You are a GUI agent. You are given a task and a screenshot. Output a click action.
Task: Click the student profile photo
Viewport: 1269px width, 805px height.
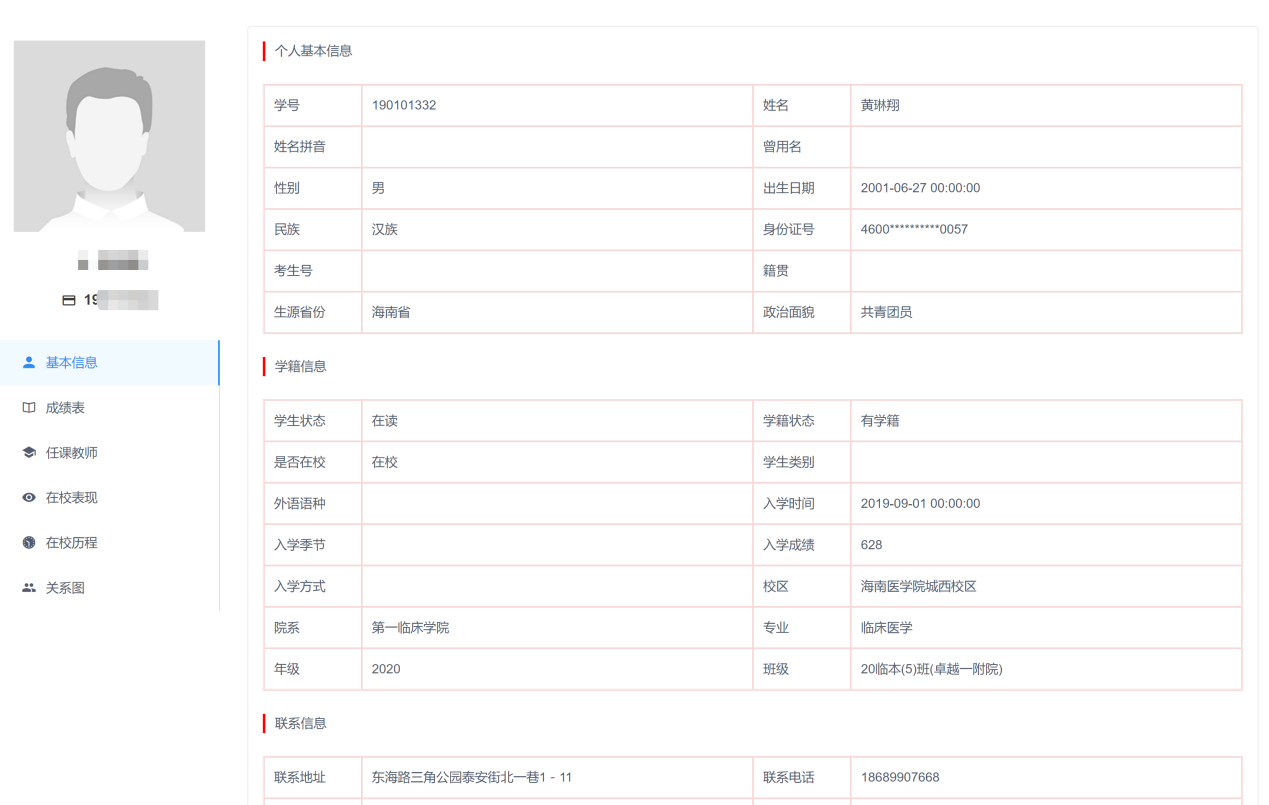109,136
